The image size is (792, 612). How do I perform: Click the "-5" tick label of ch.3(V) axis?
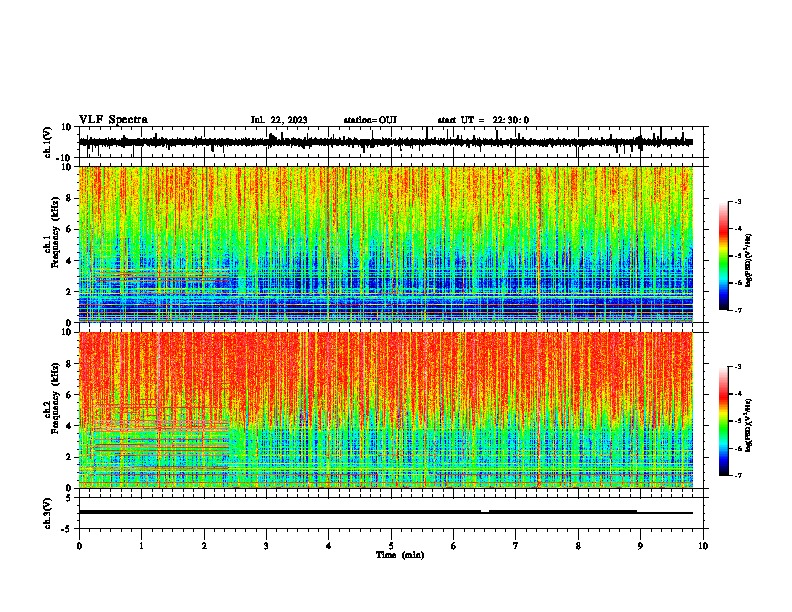[x=67, y=529]
